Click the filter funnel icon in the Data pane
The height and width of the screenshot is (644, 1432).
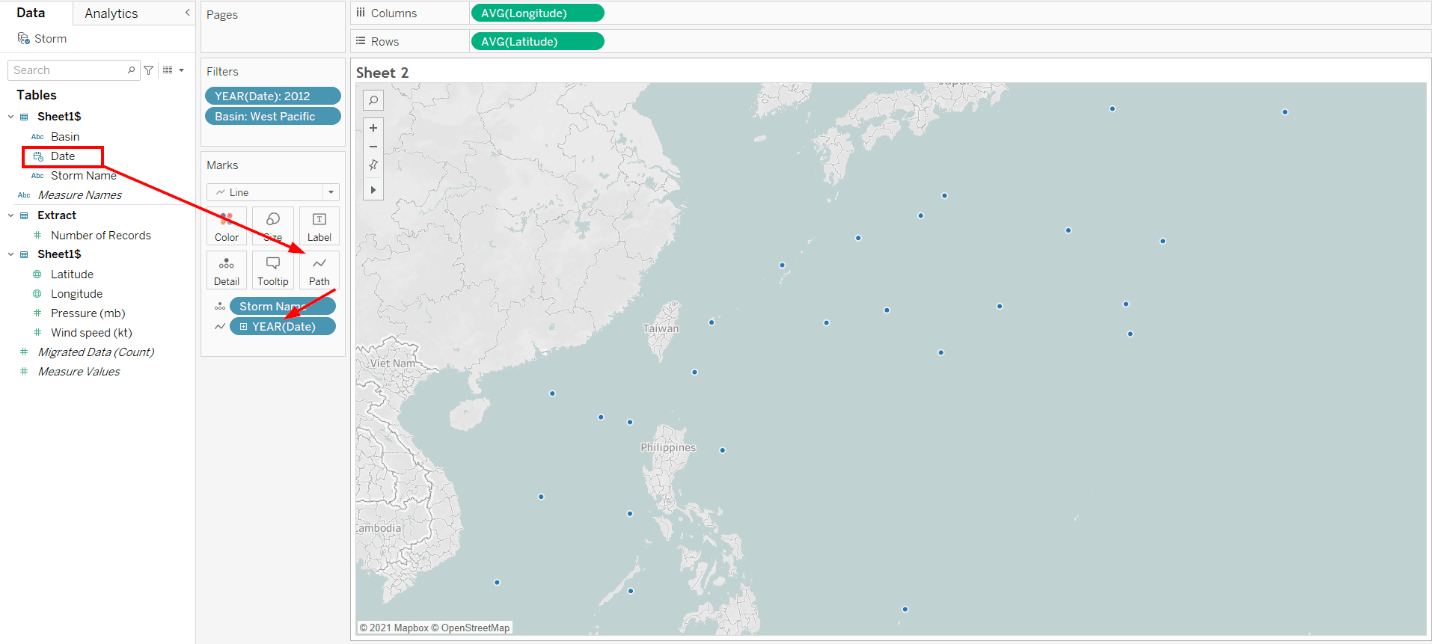click(x=148, y=69)
